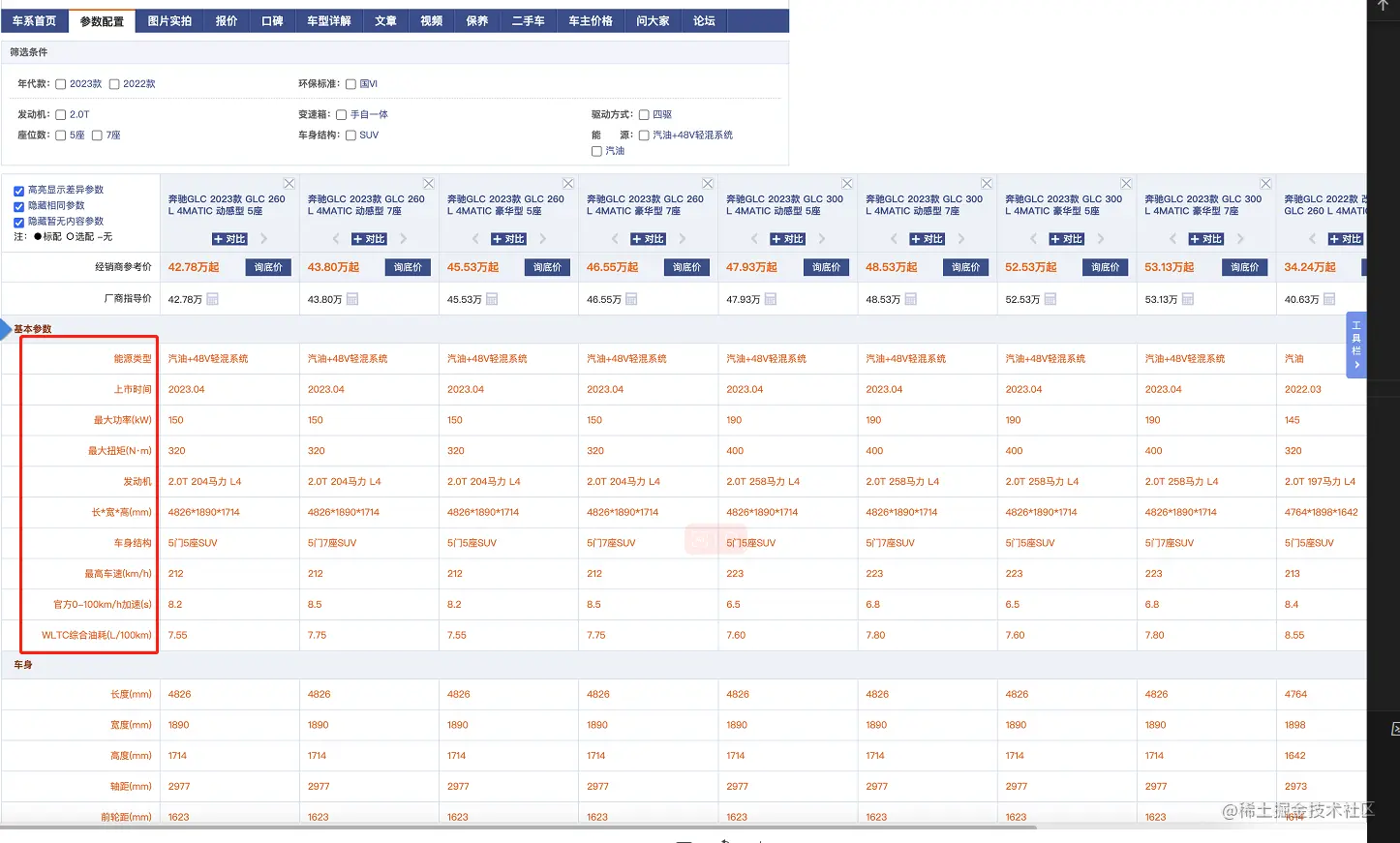Open the 报价 tab
The height and width of the screenshot is (843, 1400).
(227, 20)
